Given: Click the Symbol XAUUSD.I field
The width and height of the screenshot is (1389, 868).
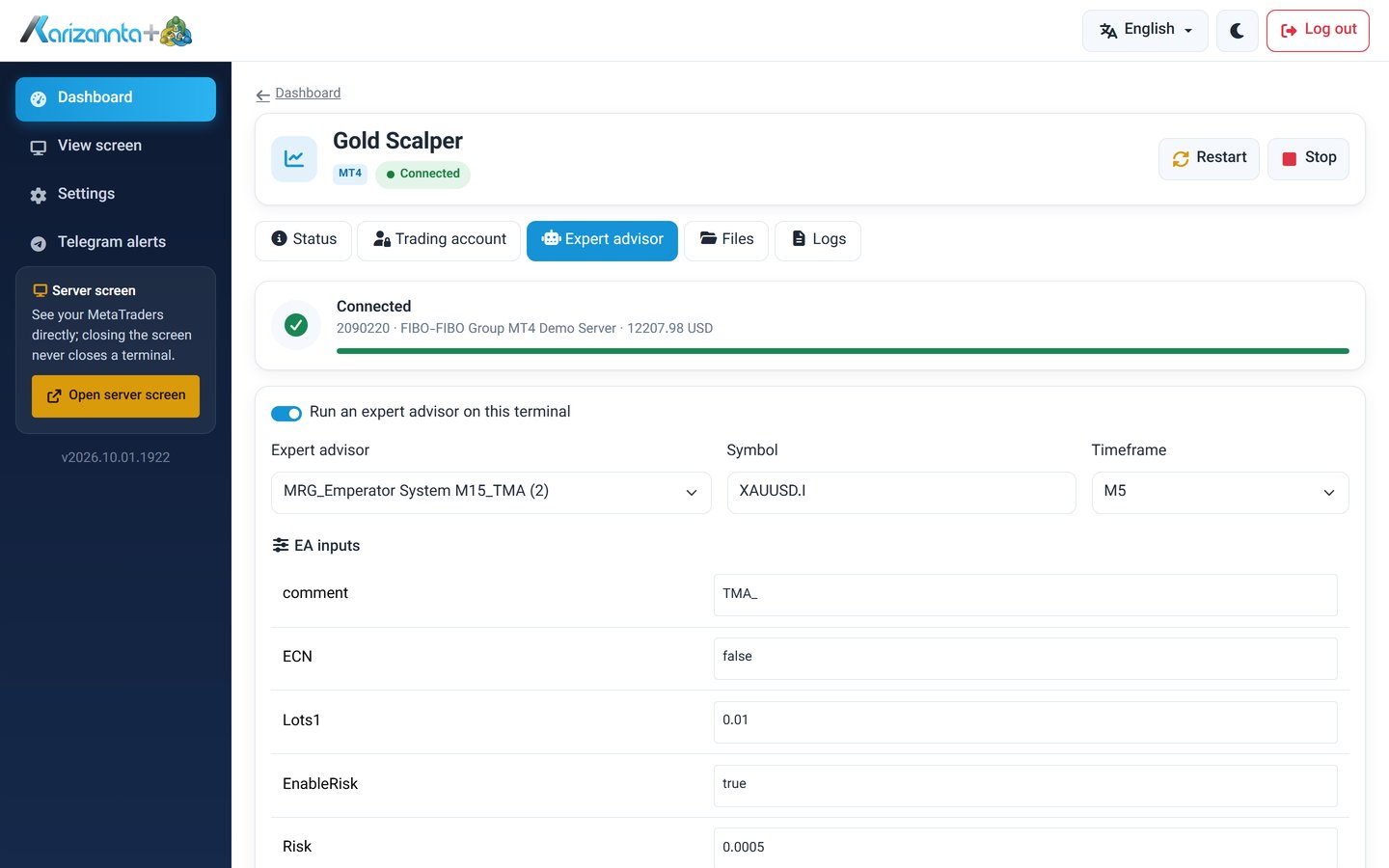Looking at the screenshot, I should [901, 492].
